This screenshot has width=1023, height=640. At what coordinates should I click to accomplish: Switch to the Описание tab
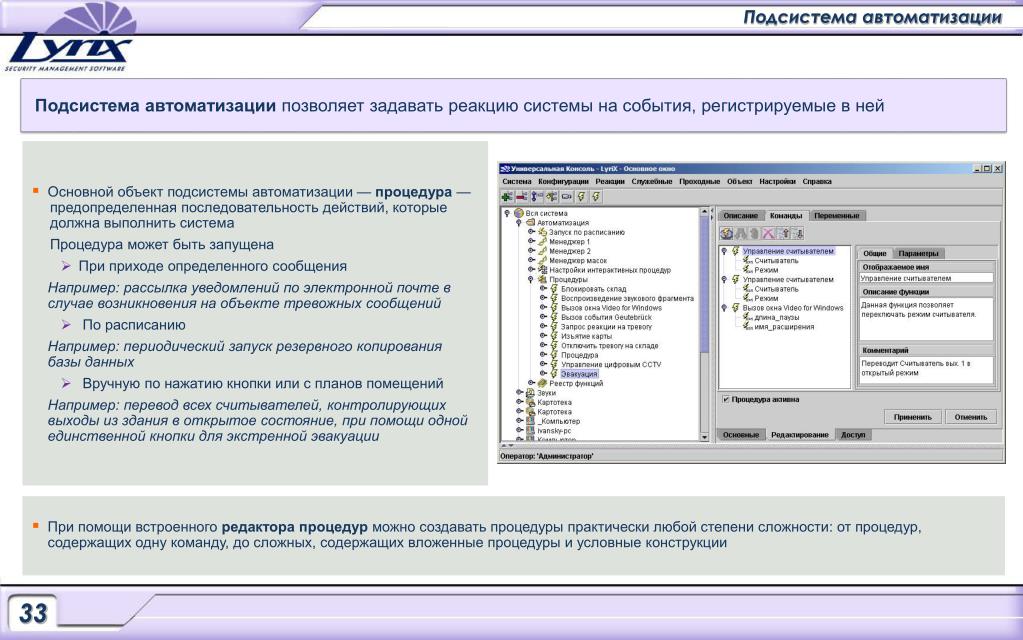coord(741,215)
